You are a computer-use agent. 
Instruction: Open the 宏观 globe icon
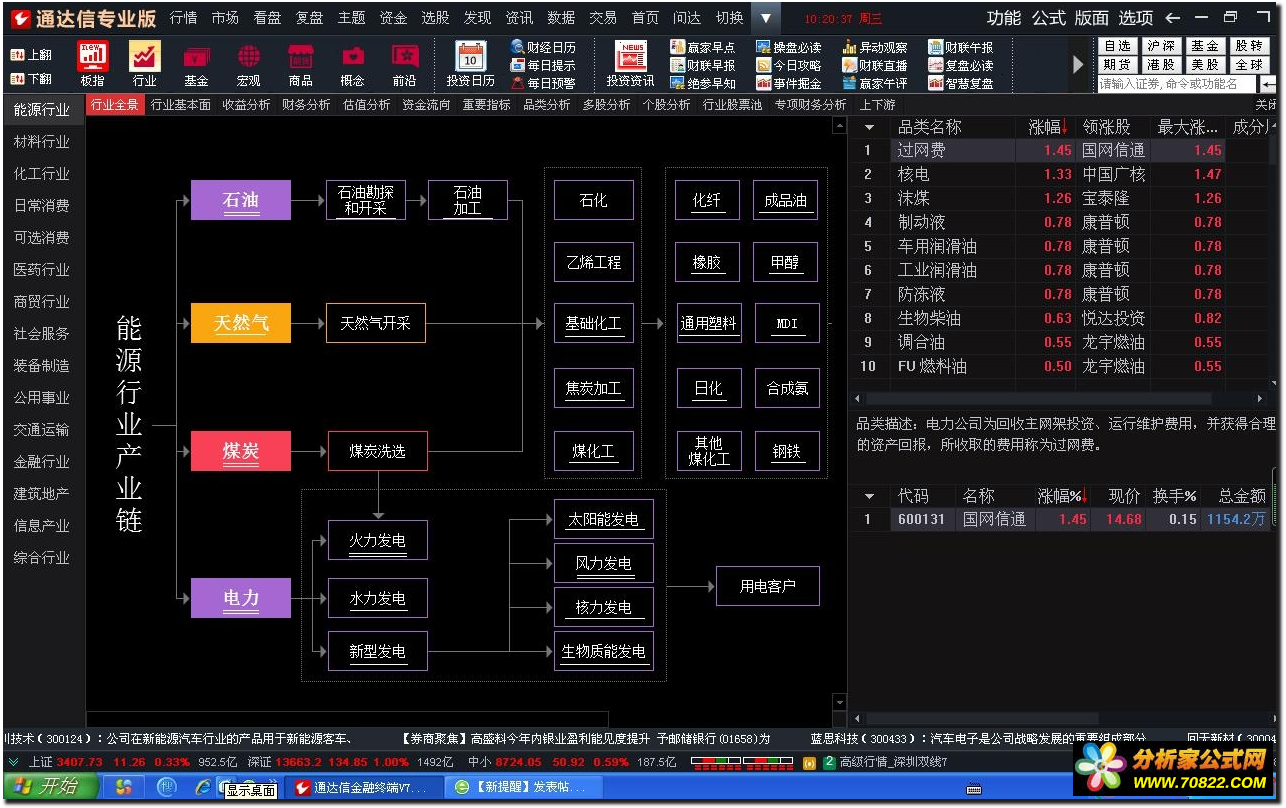coord(248,63)
